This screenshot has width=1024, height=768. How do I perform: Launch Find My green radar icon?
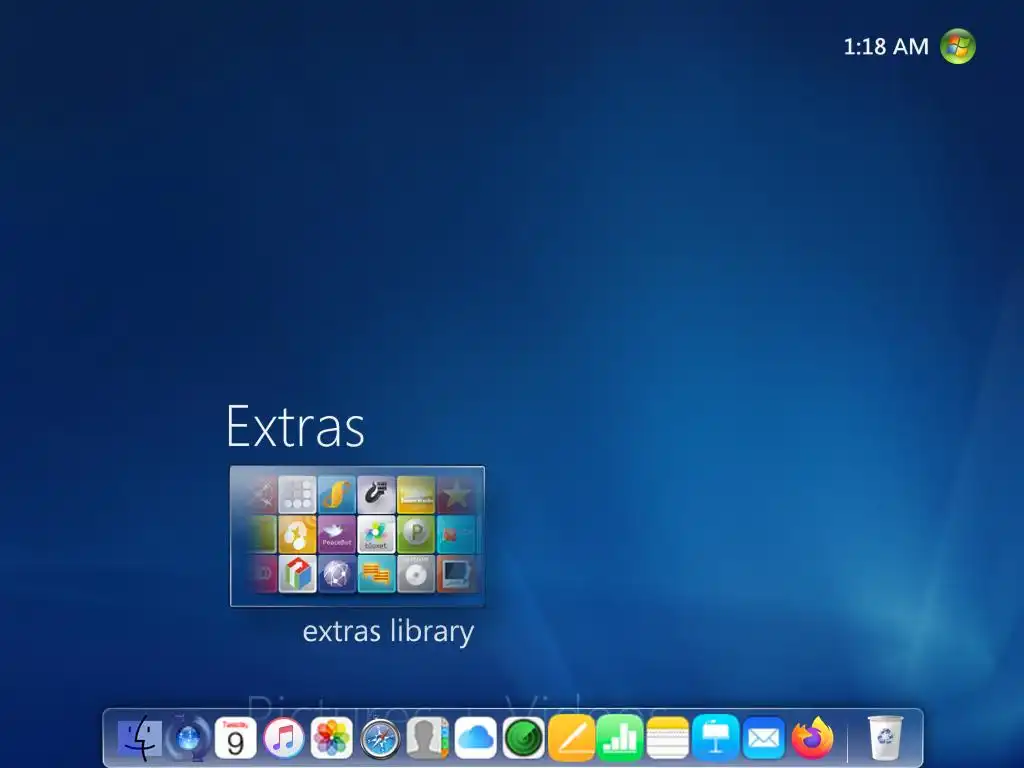[x=524, y=739]
